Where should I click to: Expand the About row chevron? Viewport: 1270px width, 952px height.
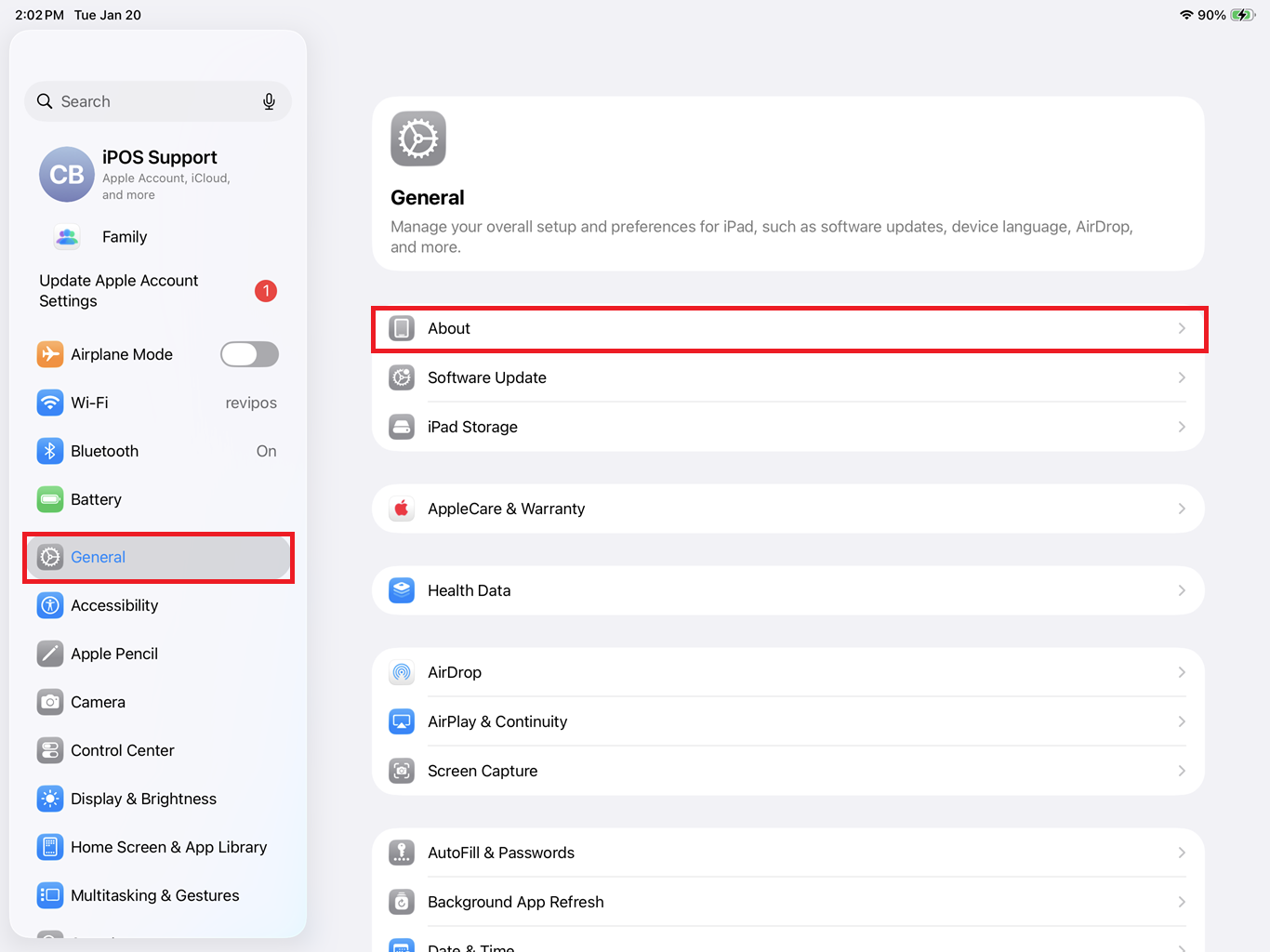click(x=1182, y=328)
